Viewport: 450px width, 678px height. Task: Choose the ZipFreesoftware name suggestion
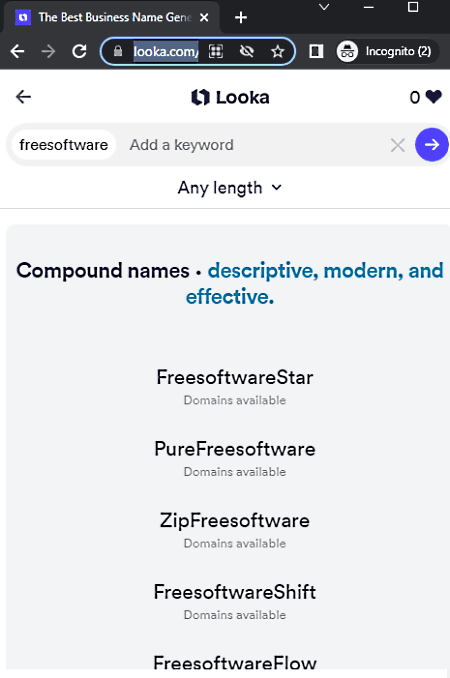[235, 520]
